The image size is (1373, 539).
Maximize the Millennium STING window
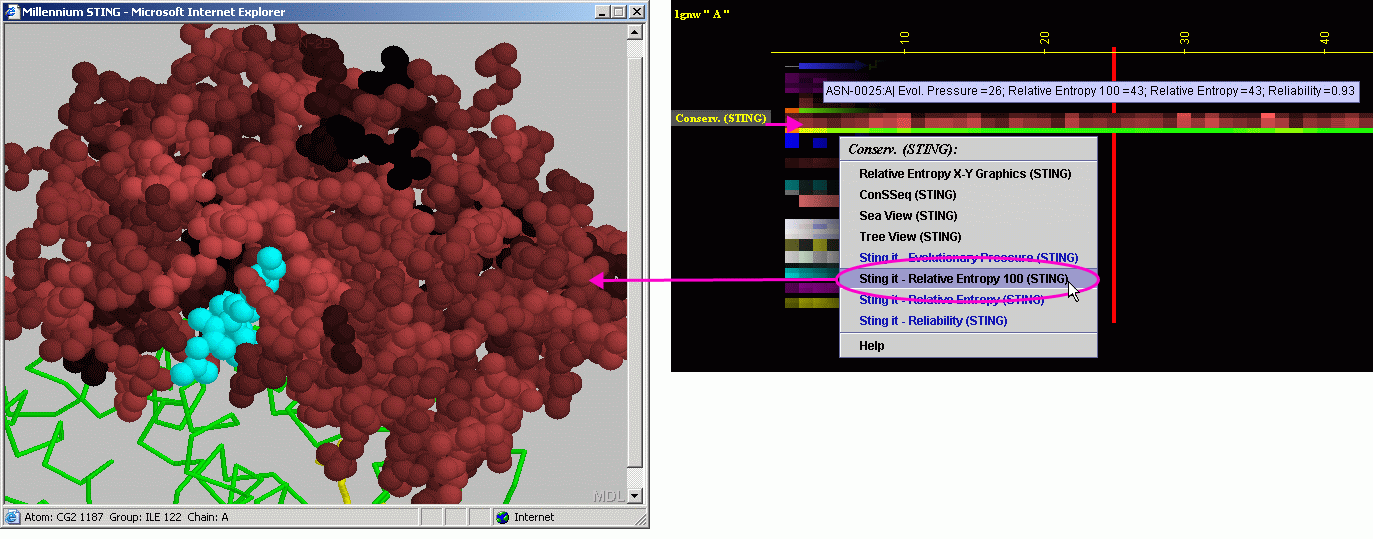pos(617,12)
